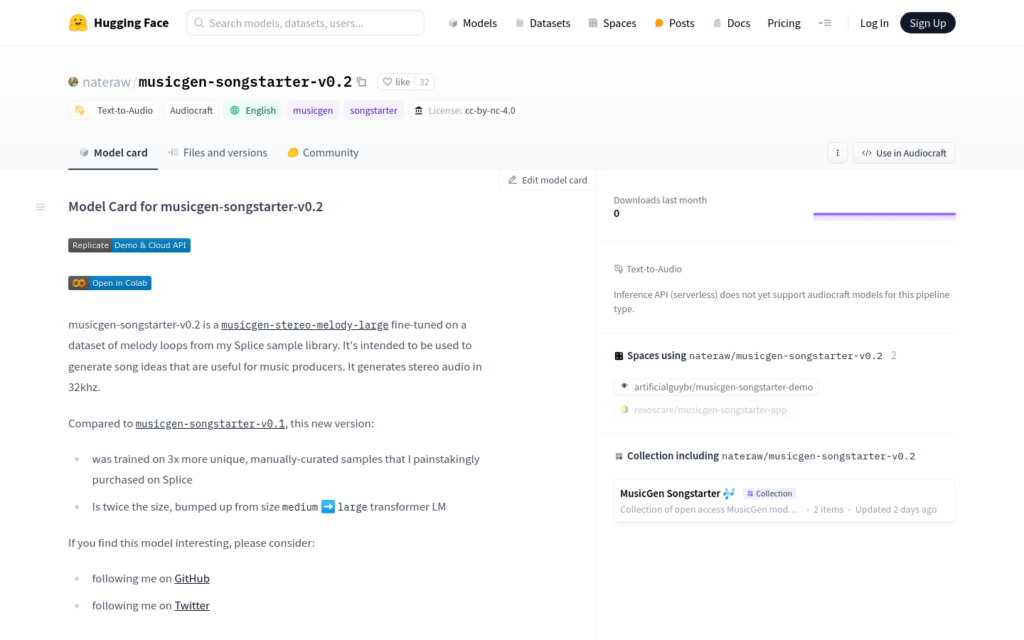Viewport: 1024px width, 640px height.
Task: Click the Open in Colab badge
Action: (110, 283)
